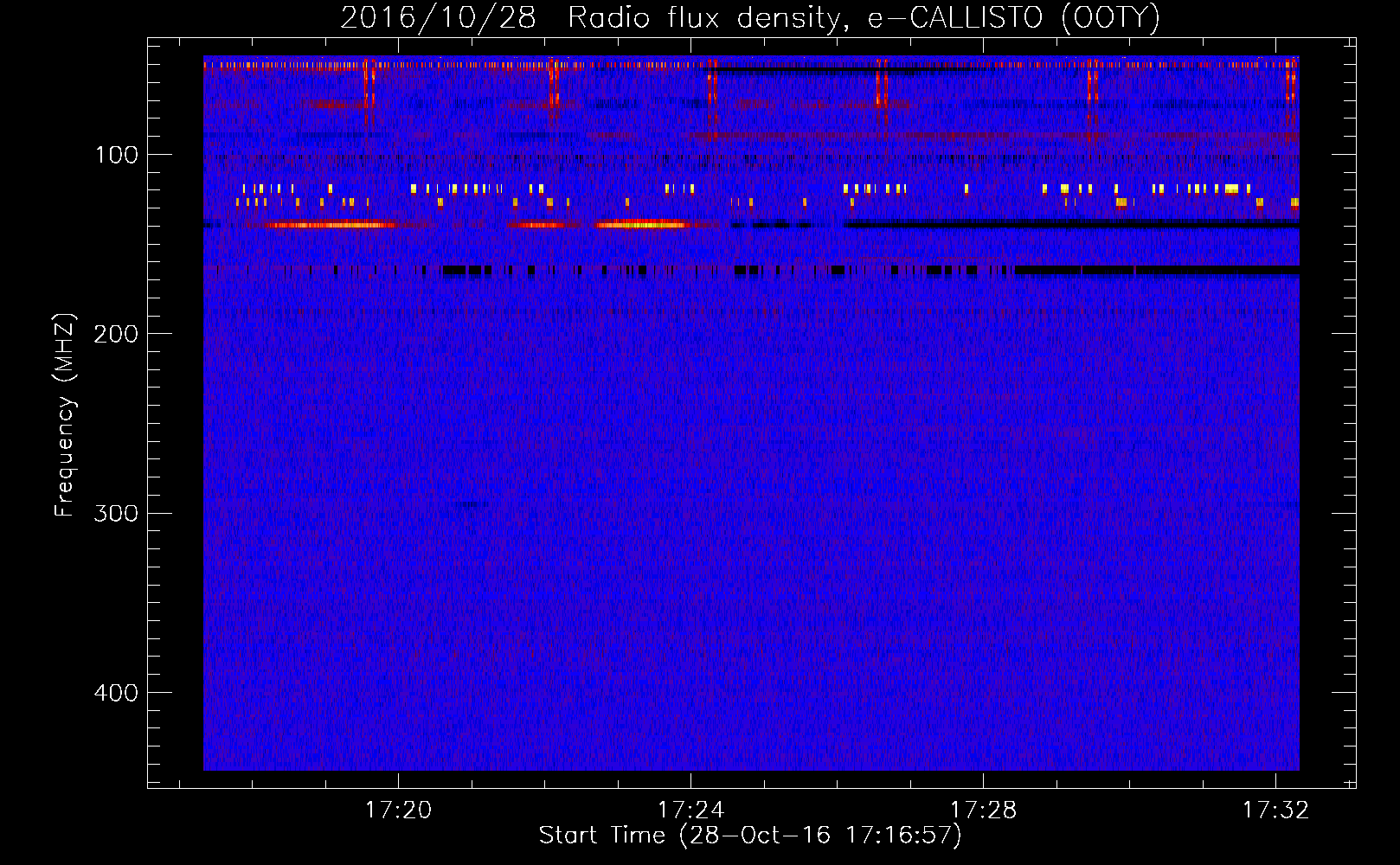Select the "Frequency (MHZ)" y-axis label

[x=65, y=415]
